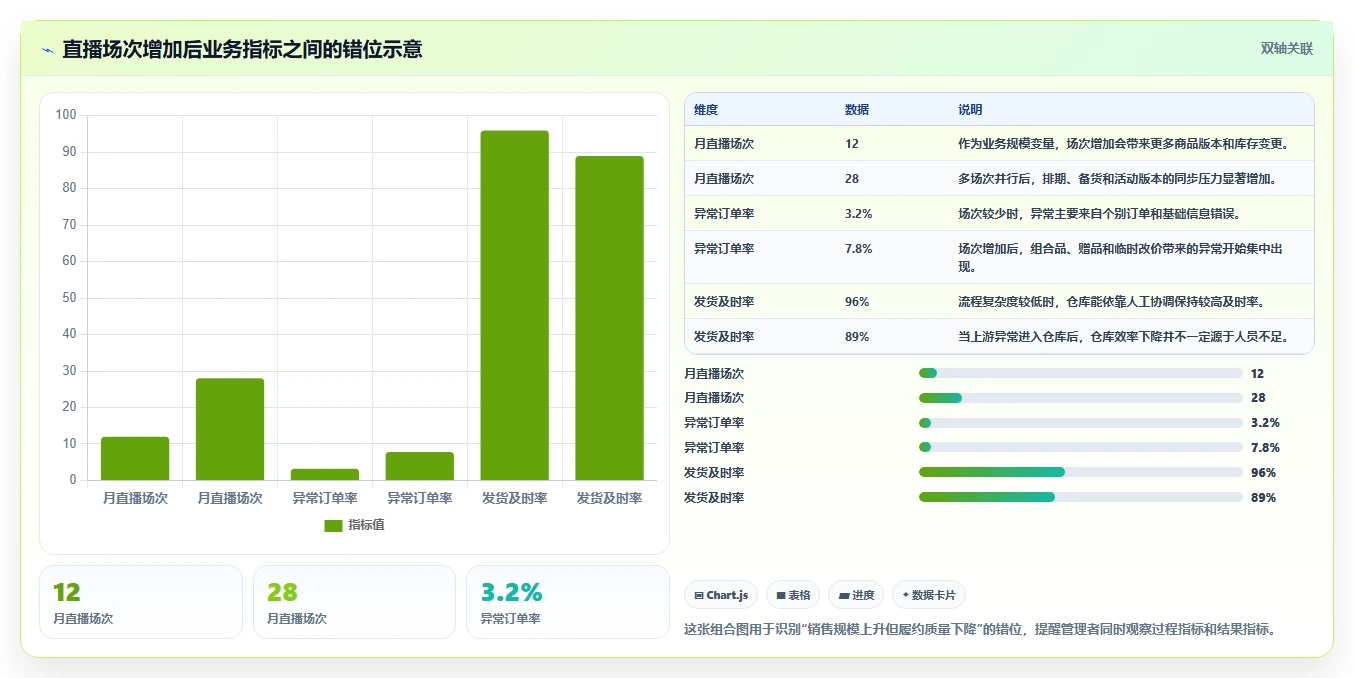Click description starting 场次增加后，组合品
This screenshot has width=1354, height=678.
coord(1121,258)
